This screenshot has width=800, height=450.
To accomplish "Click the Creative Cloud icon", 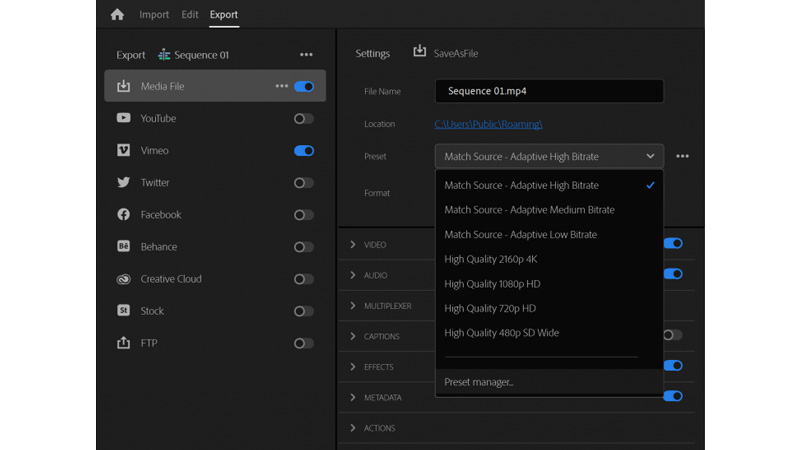I will (124, 279).
